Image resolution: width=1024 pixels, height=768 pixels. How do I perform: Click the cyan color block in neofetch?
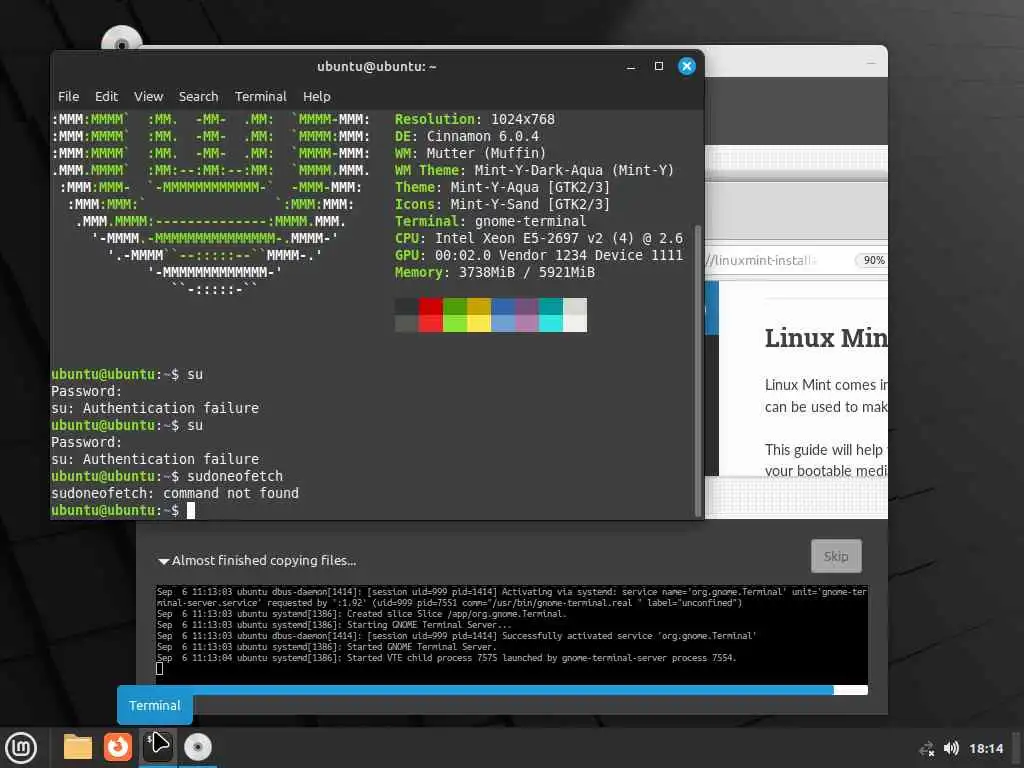click(551, 315)
